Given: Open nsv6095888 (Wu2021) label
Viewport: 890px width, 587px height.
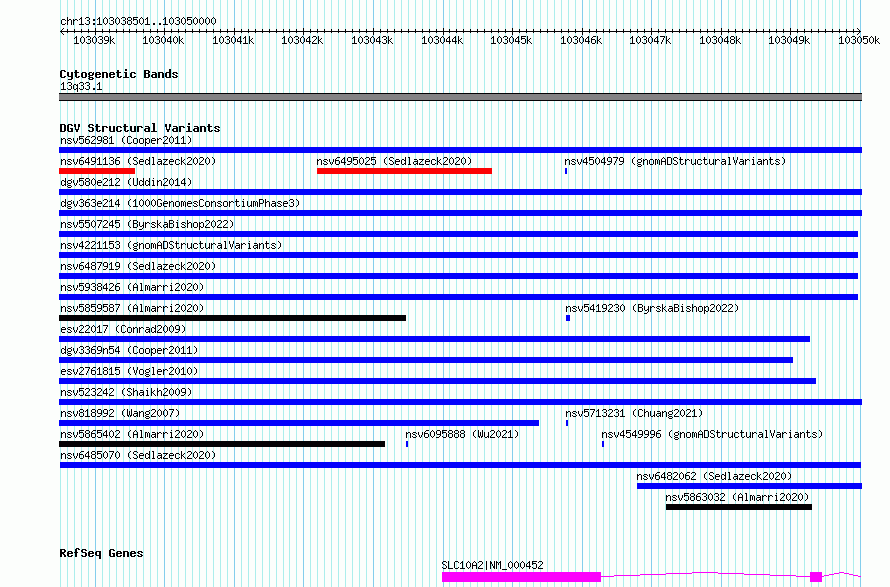Looking at the screenshot, I should click(x=462, y=434).
